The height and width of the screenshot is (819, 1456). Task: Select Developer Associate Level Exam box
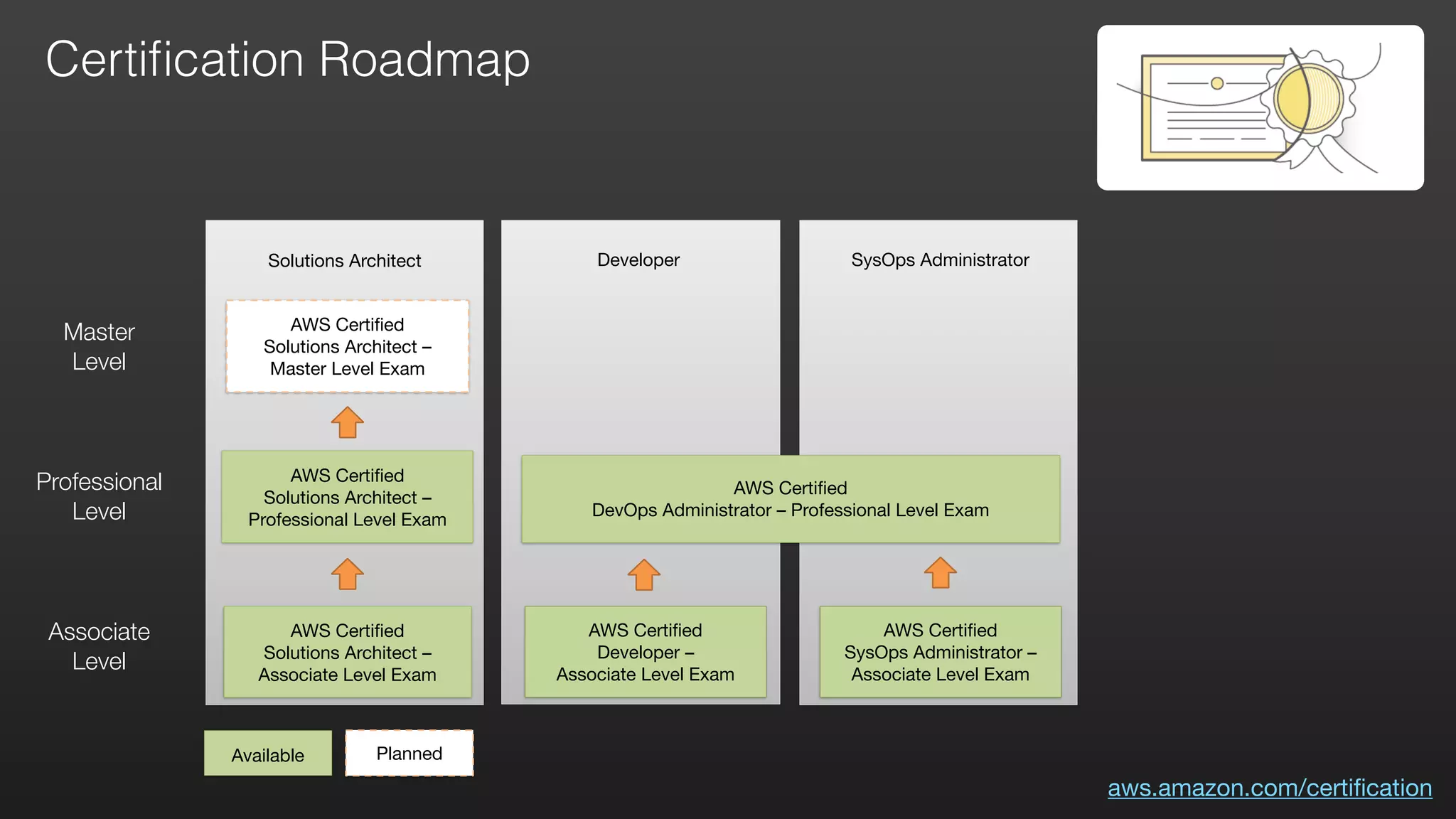(x=645, y=652)
